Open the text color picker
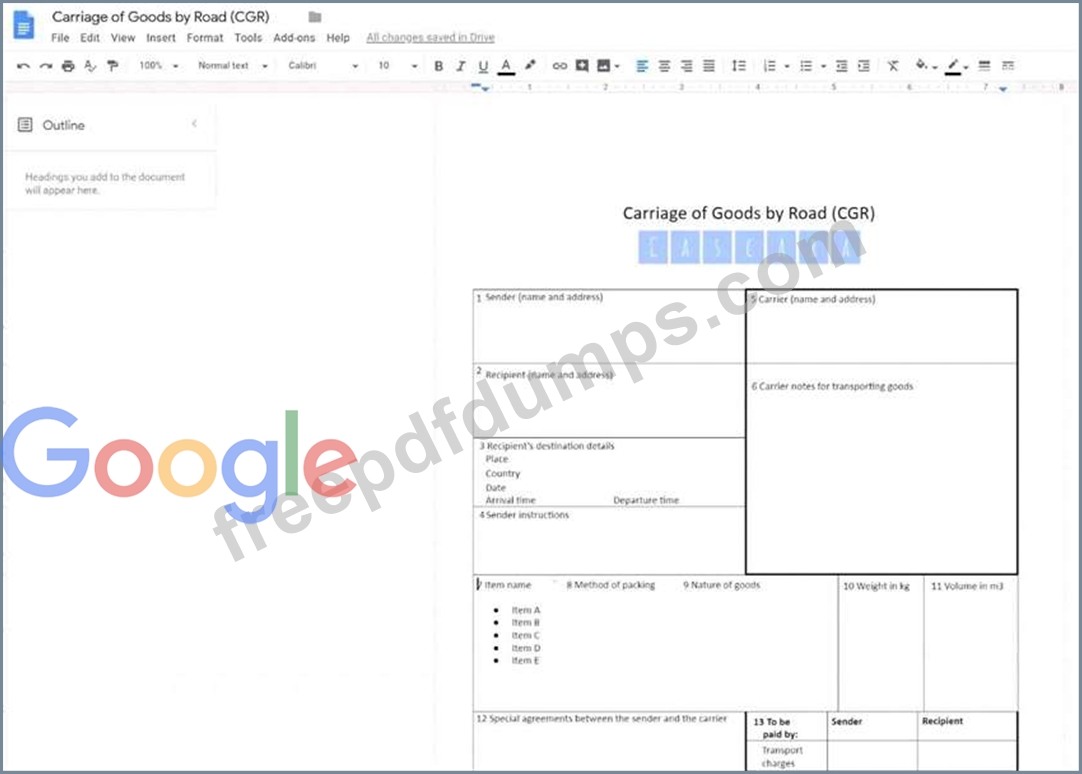Screen dimensions: 1082x774 [506, 66]
